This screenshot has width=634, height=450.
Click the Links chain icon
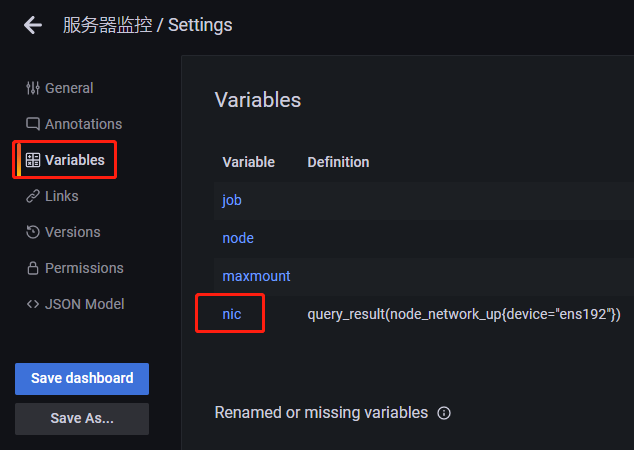[33, 196]
